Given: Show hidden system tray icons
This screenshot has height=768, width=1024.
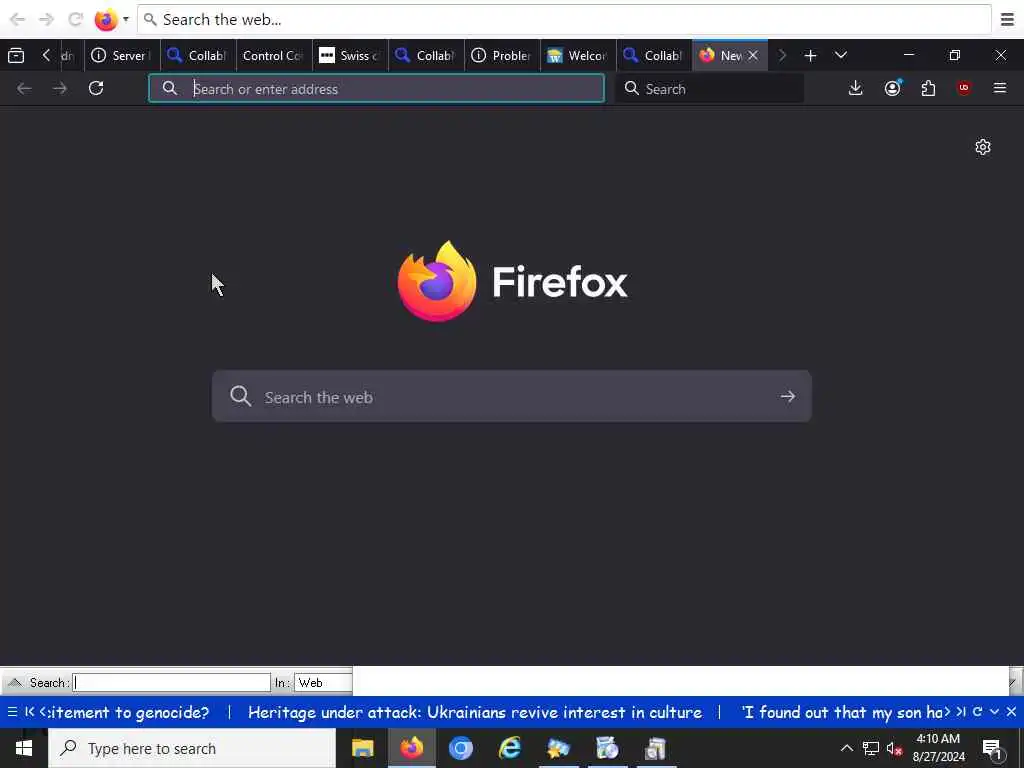Looking at the screenshot, I should coord(846,748).
